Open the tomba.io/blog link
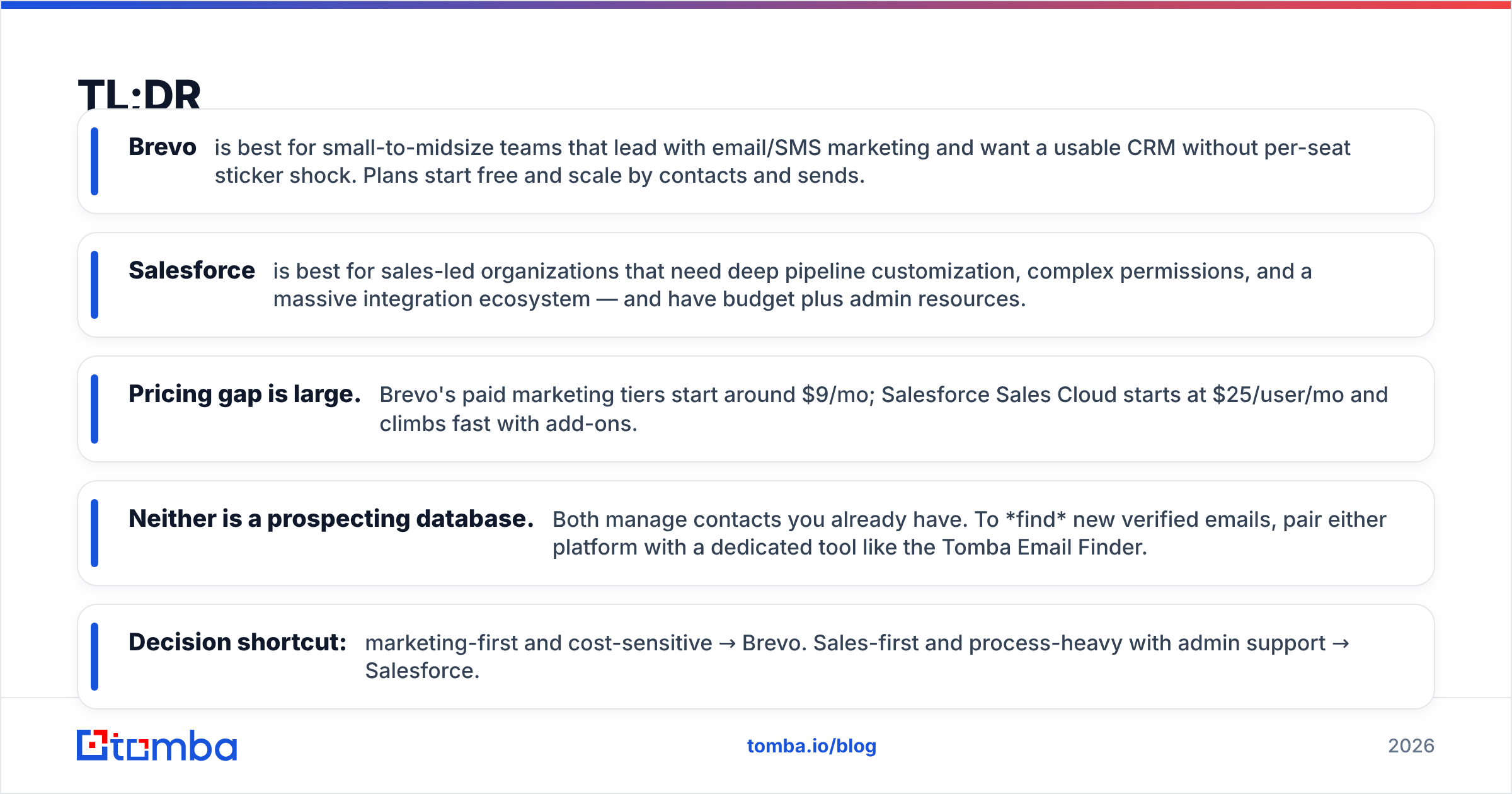This screenshot has height=794, width=1512. coord(811,746)
